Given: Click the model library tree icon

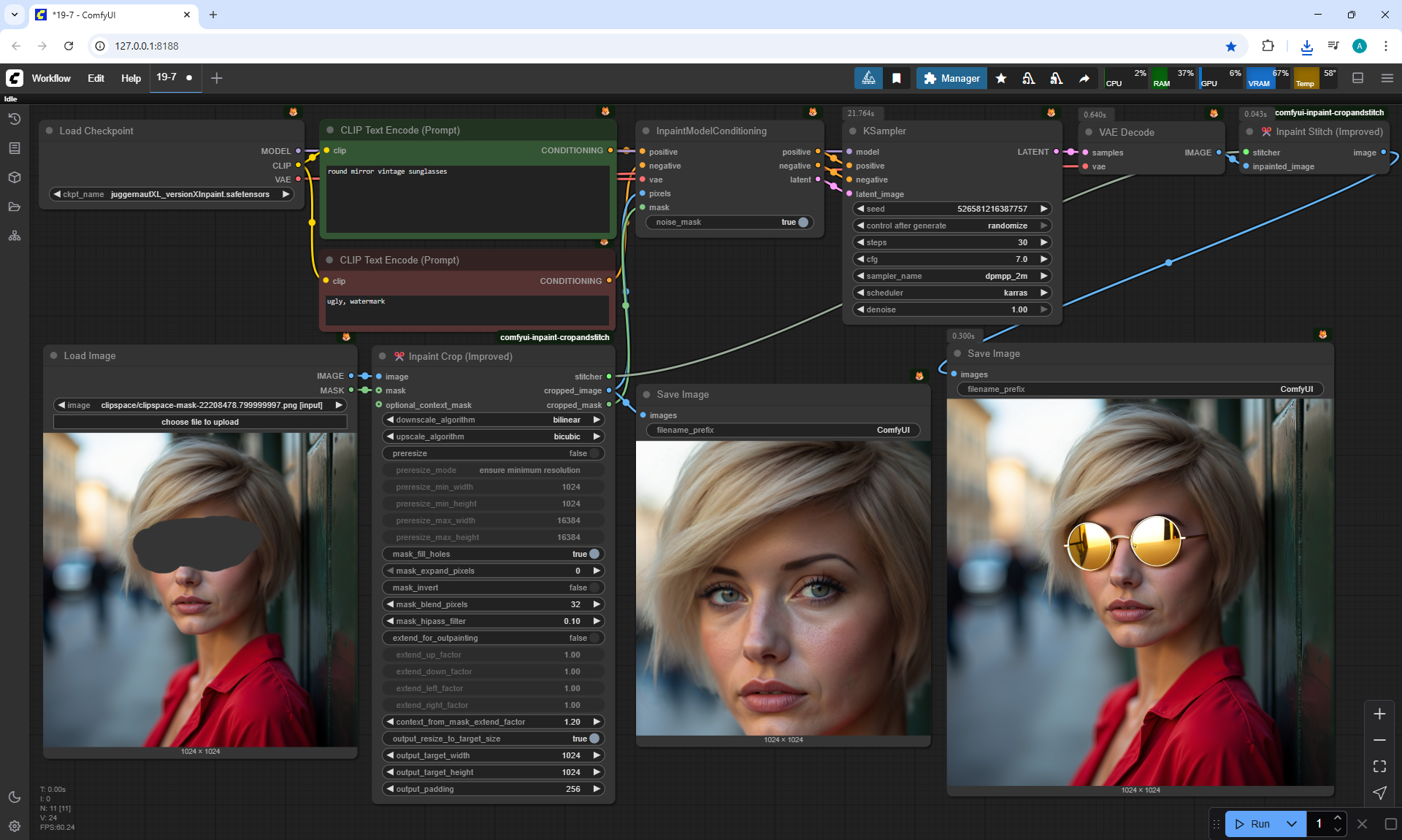Looking at the screenshot, I should point(15,236).
